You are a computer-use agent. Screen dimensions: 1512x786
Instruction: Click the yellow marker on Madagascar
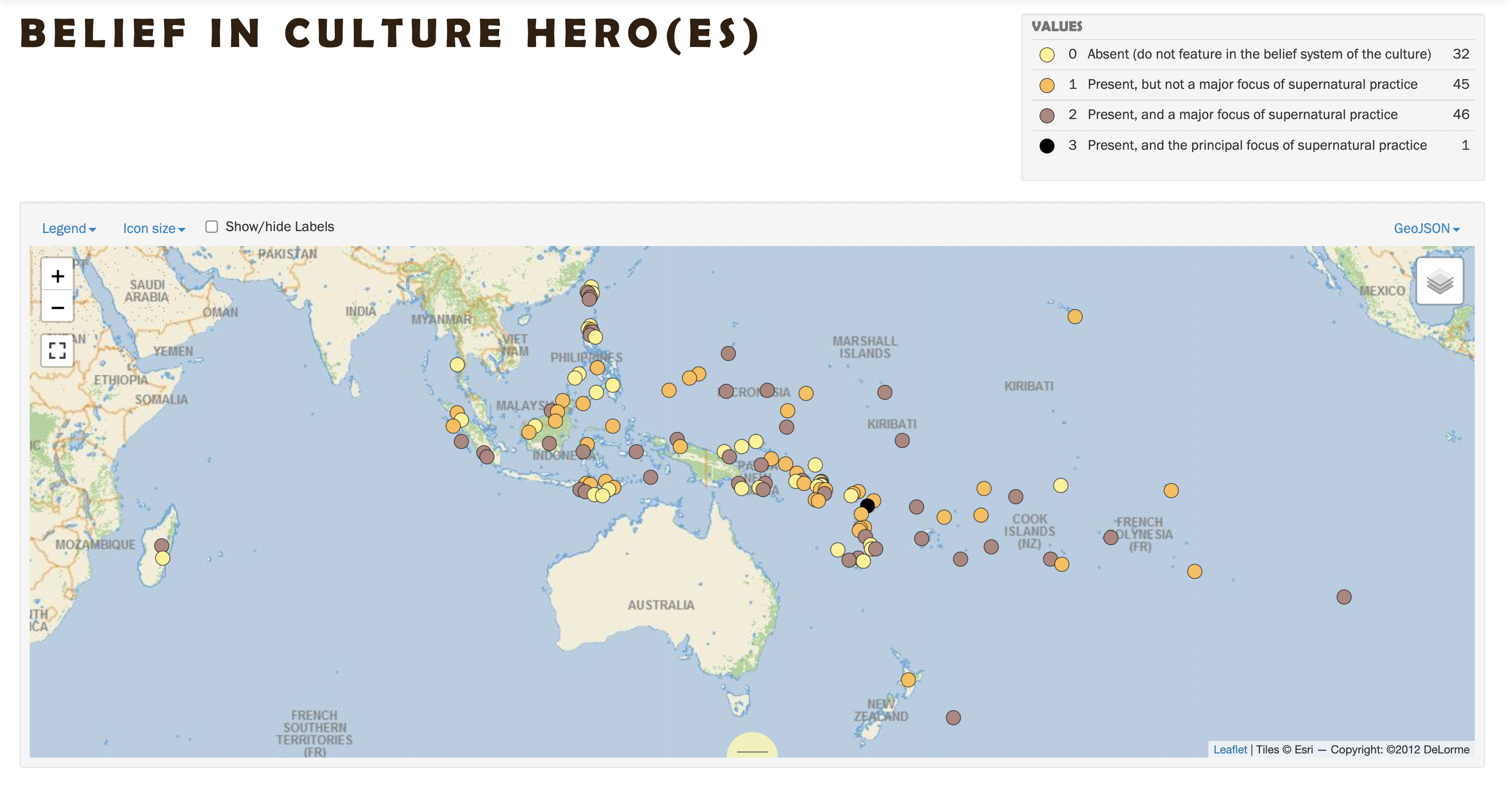coord(163,558)
